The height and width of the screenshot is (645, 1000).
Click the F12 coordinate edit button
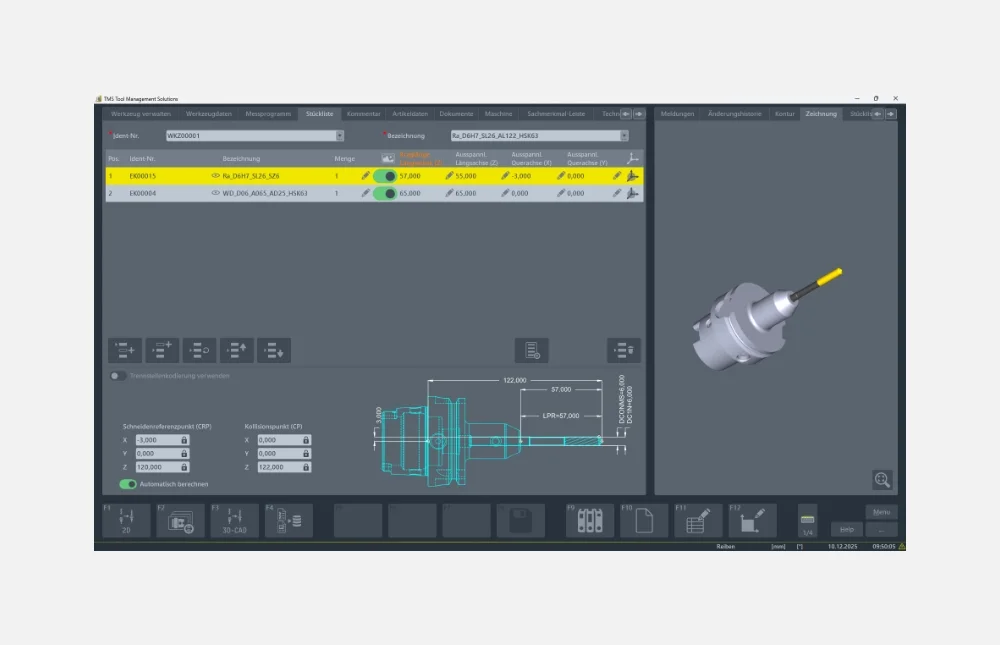pyautogui.click(x=752, y=521)
